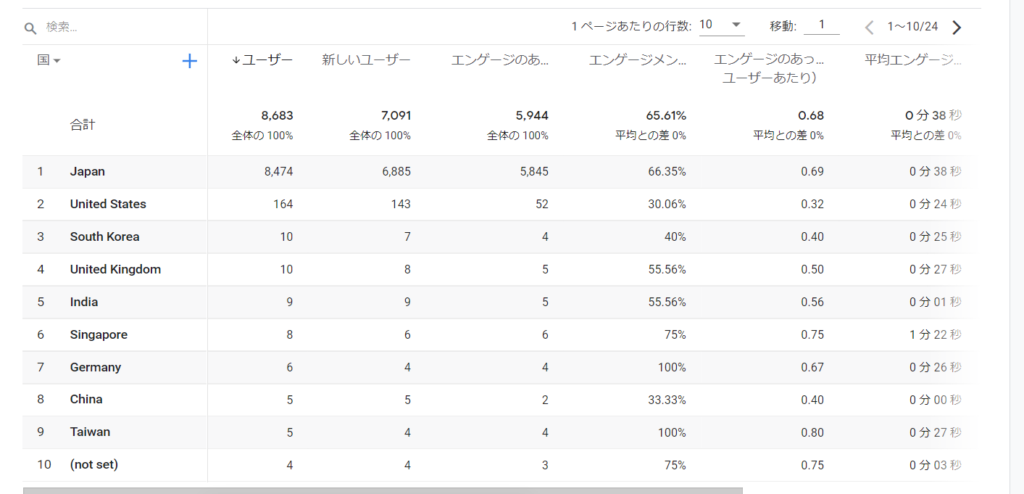1024x494 pixels.
Task: Click the total engaged sessions value 5,944
Action: (533, 116)
